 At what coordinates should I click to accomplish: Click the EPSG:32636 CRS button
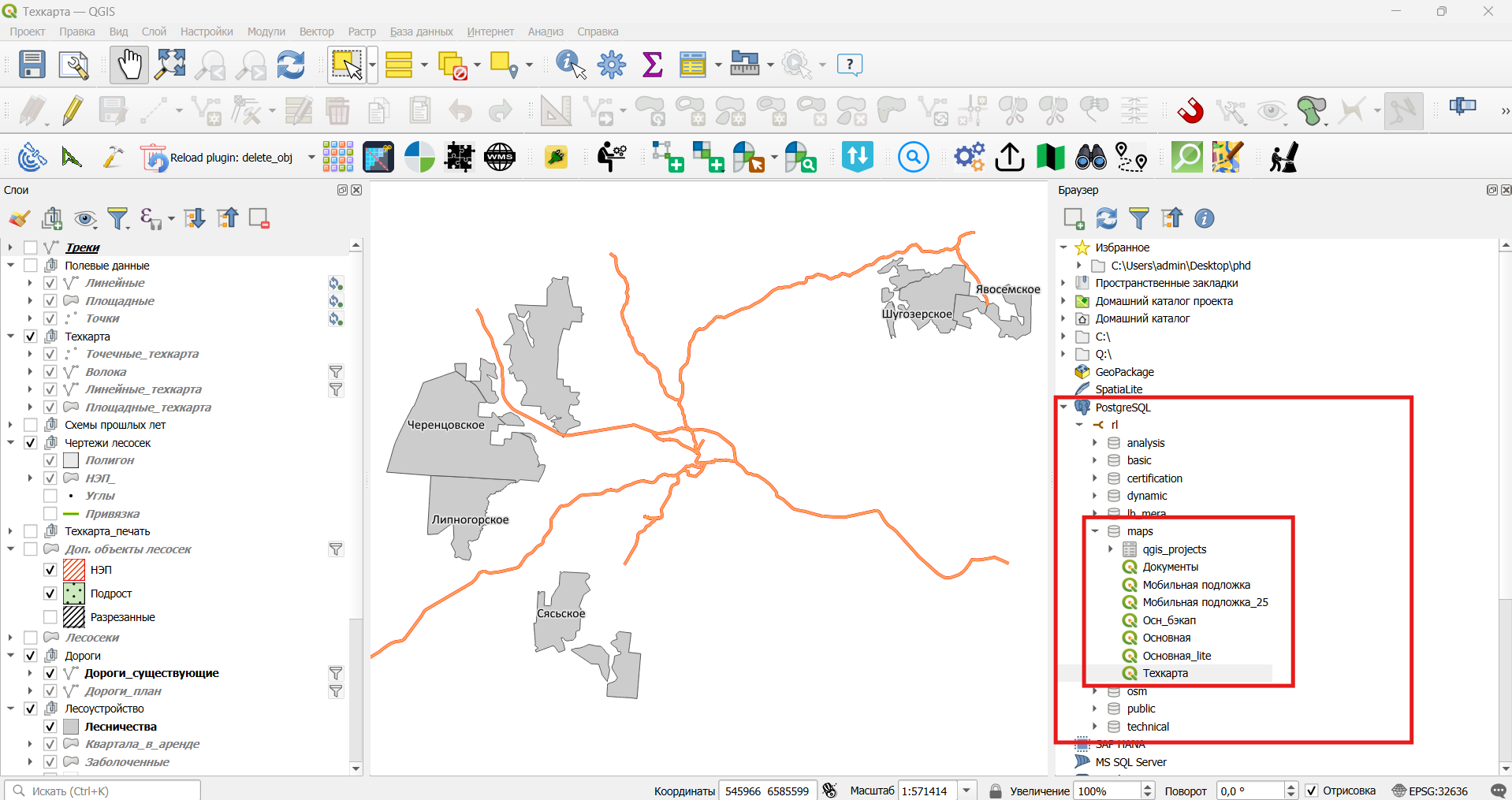pos(1430,791)
